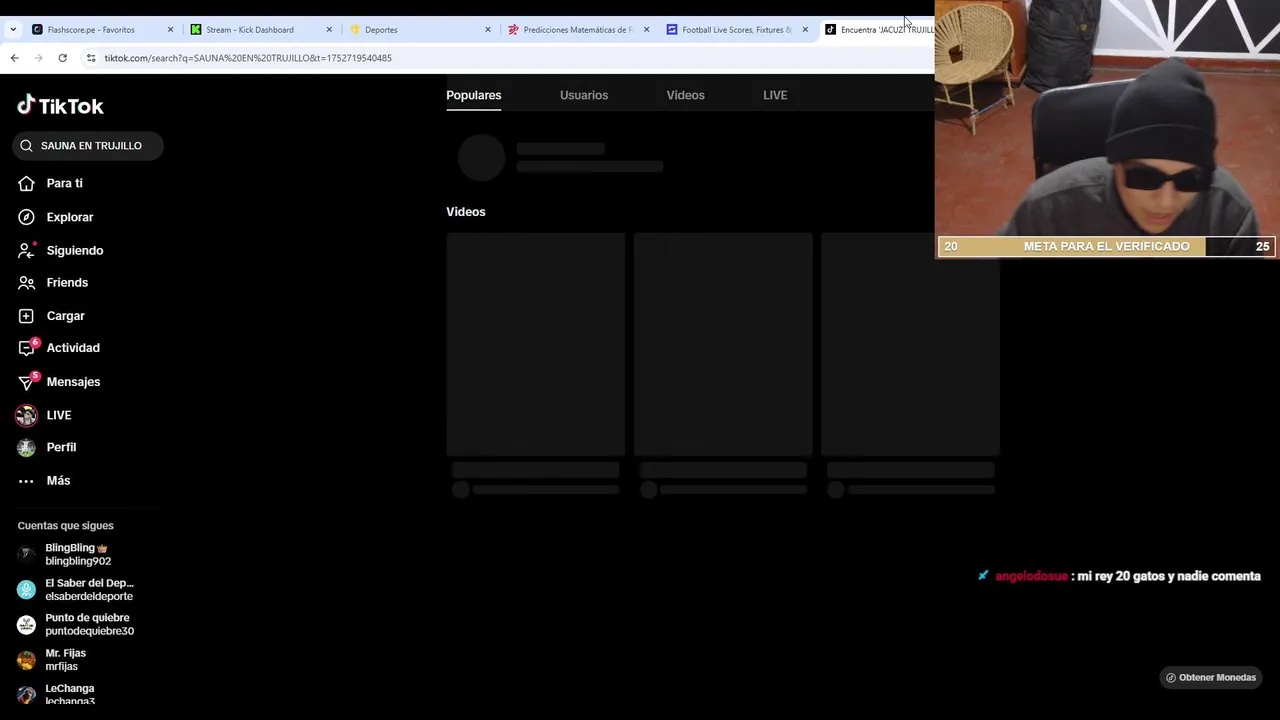Click Cargar upload plus icon
The width and height of the screenshot is (1280, 720).
26,316
